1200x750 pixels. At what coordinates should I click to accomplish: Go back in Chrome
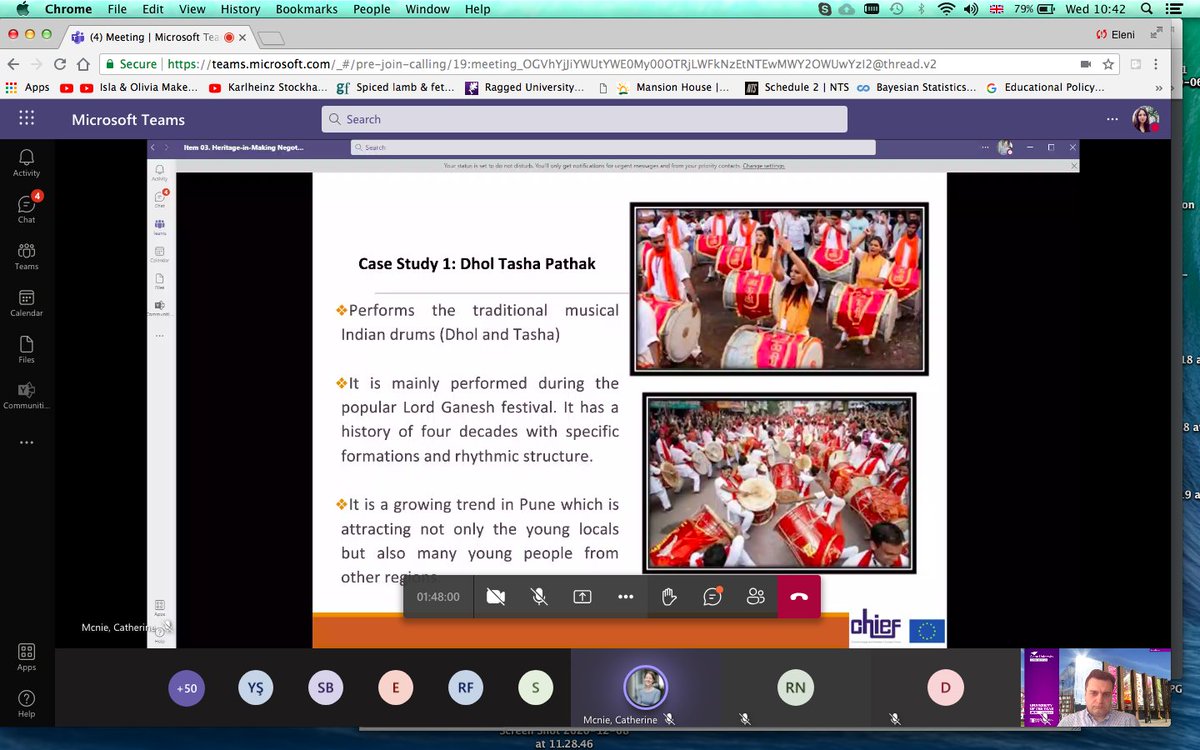[15, 63]
